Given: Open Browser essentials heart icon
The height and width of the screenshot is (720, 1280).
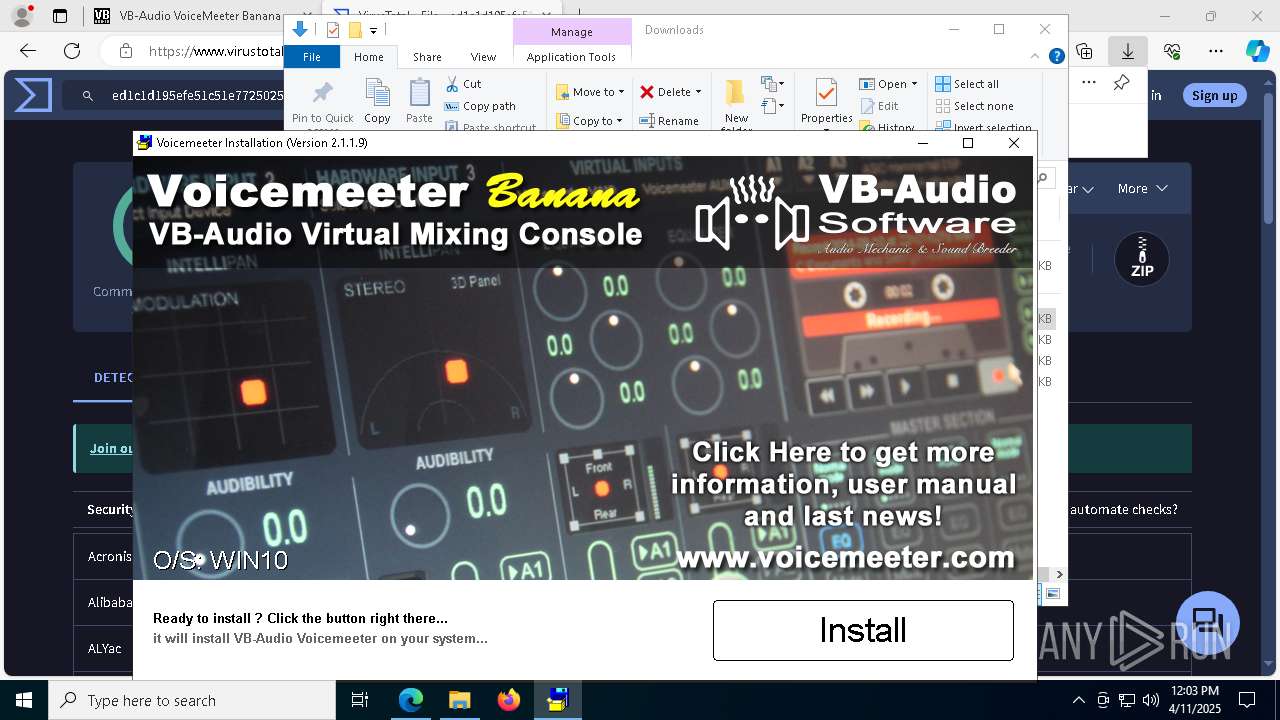Looking at the screenshot, I should pos(1172,51).
